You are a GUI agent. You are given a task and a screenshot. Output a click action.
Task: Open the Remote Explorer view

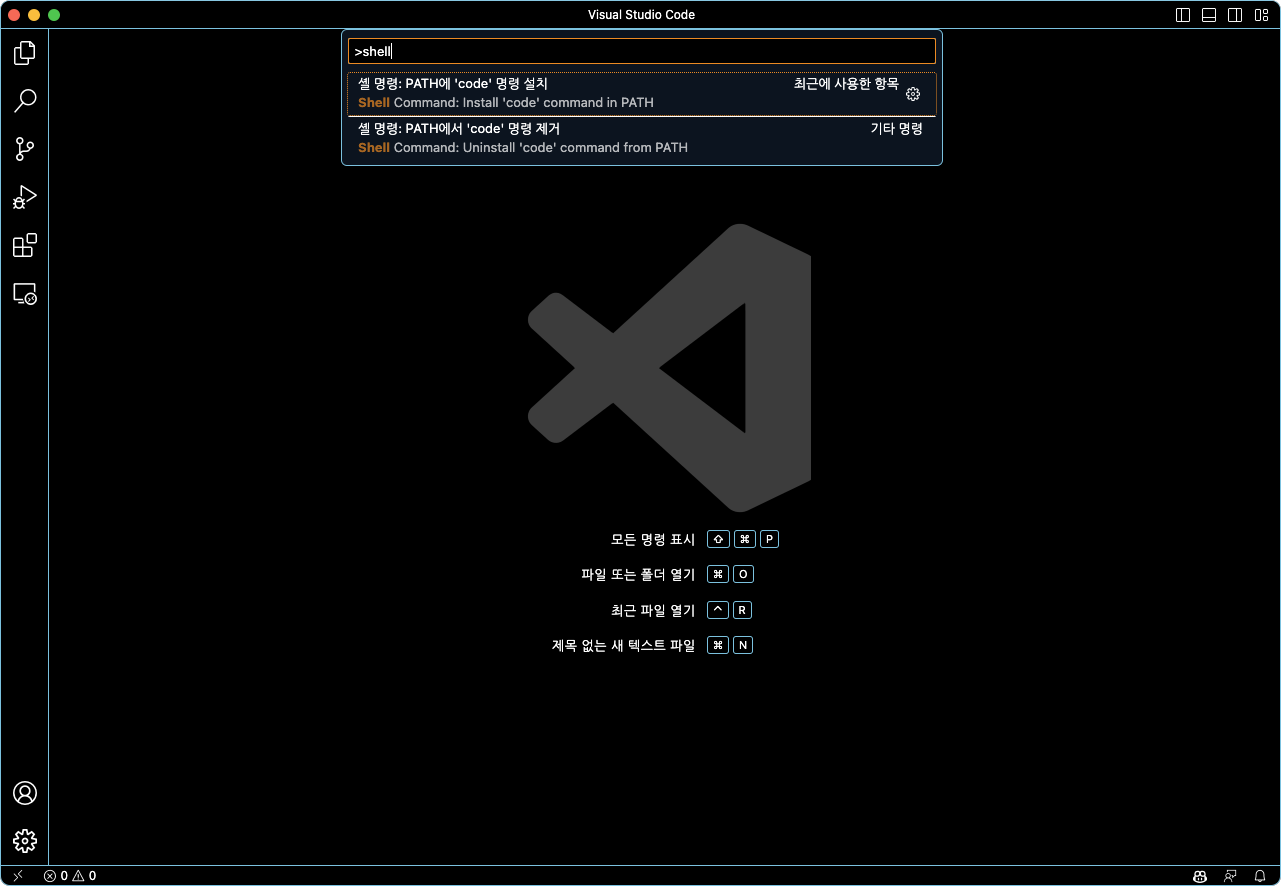click(x=25, y=294)
